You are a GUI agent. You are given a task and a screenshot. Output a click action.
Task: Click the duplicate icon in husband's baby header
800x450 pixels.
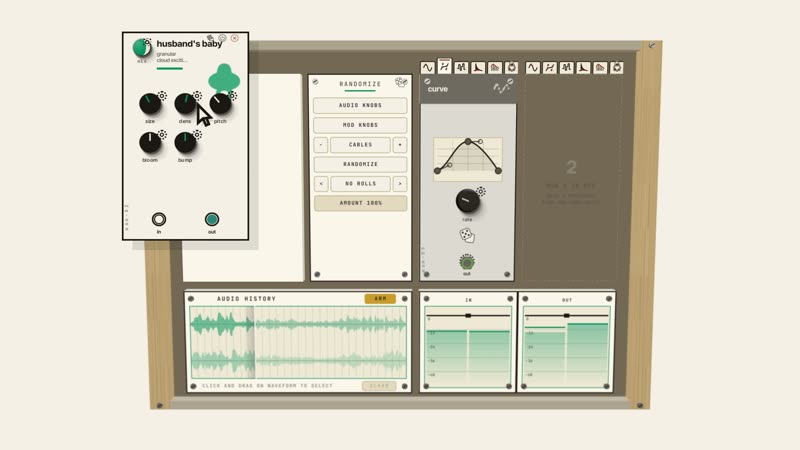[x=210, y=38]
